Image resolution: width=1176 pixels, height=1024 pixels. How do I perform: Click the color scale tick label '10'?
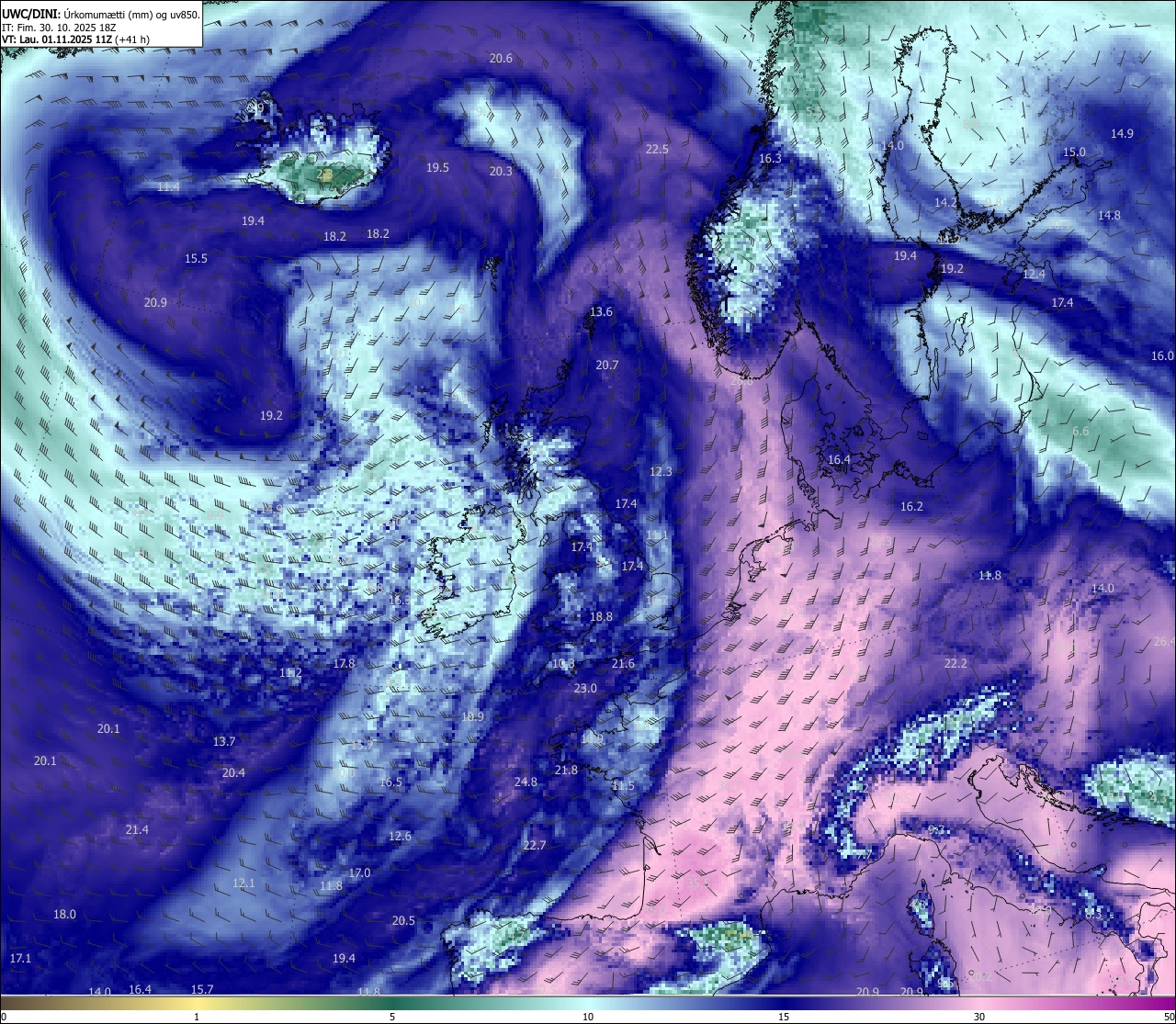(587, 1017)
